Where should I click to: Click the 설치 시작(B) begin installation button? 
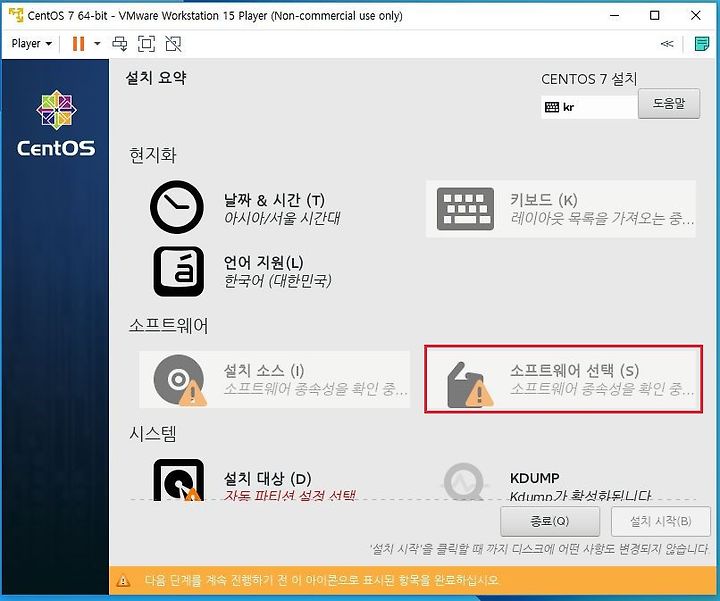click(x=660, y=521)
